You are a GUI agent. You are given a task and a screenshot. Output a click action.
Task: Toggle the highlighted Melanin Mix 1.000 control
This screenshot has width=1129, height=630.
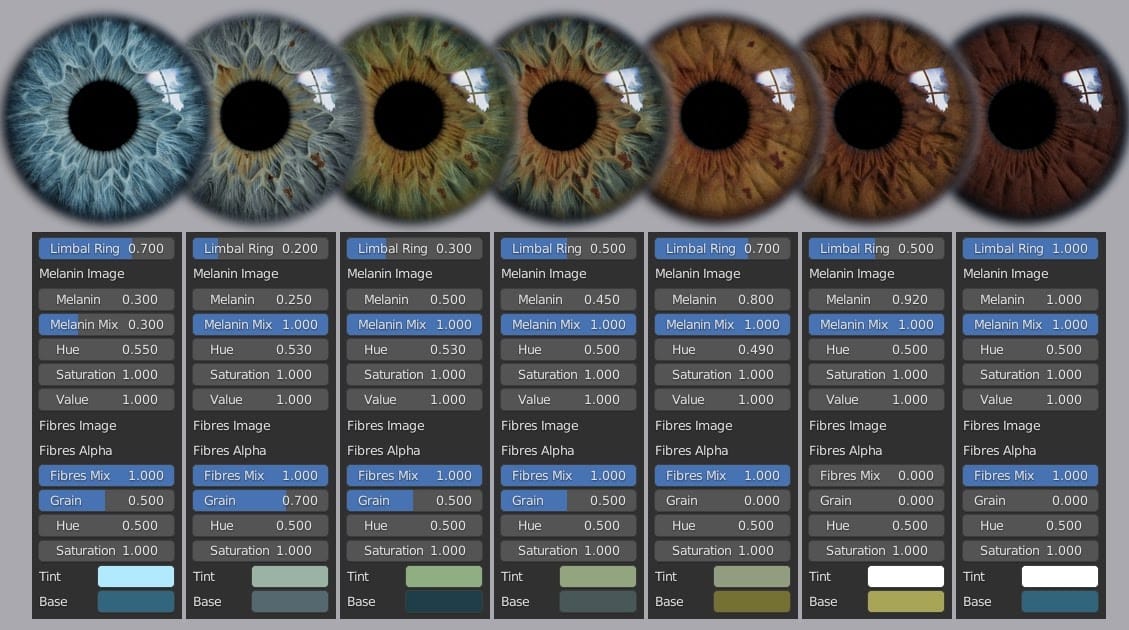(x=259, y=324)
